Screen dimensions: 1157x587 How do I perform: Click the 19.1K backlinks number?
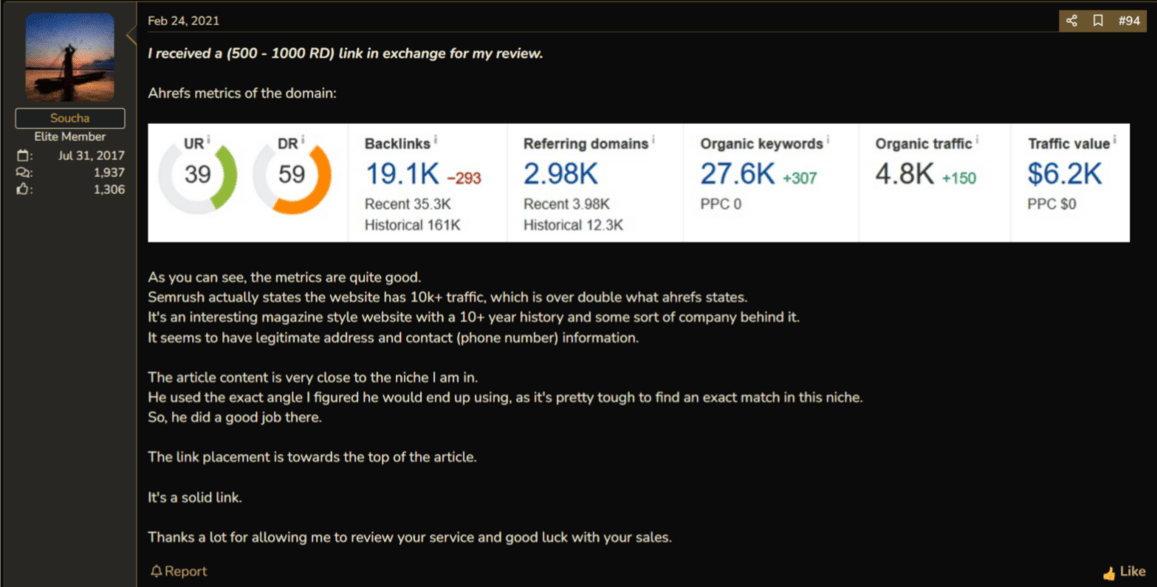click(402, 174)
